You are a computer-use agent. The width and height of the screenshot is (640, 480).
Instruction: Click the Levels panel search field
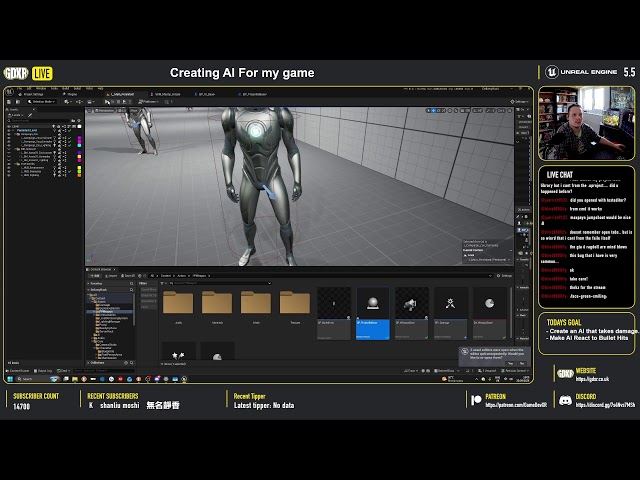click(40, 121)
